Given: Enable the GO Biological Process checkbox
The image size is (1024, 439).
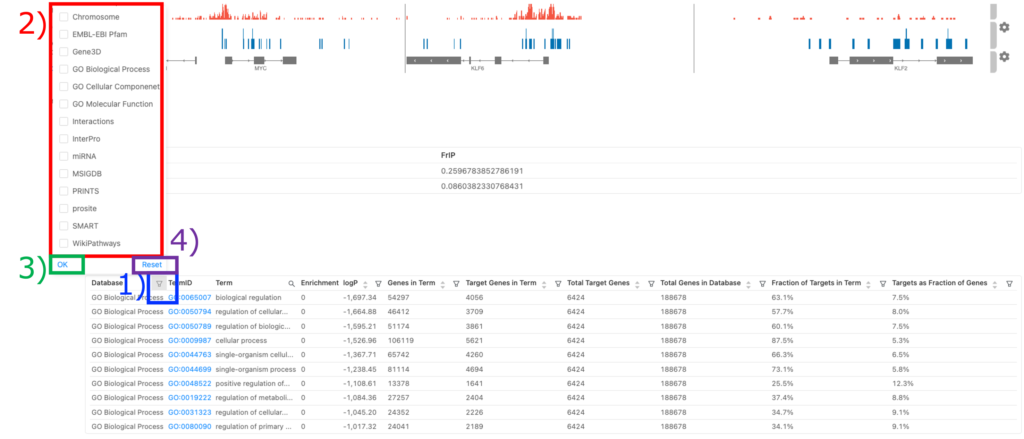Looking at the screenshot, I should pyautogui.click(x=63, y=69).
